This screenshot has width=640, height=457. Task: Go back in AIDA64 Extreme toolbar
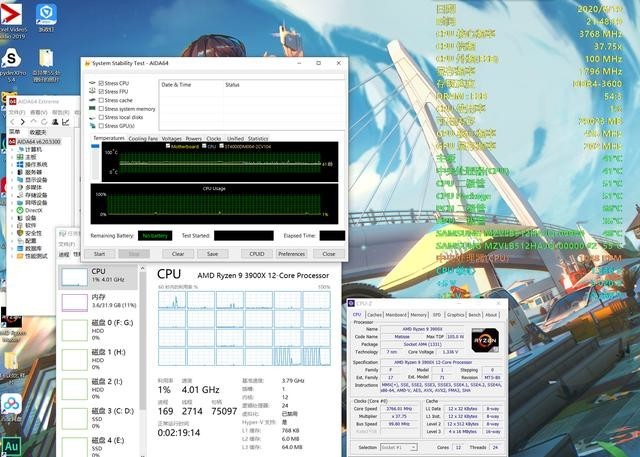point(13,122)
